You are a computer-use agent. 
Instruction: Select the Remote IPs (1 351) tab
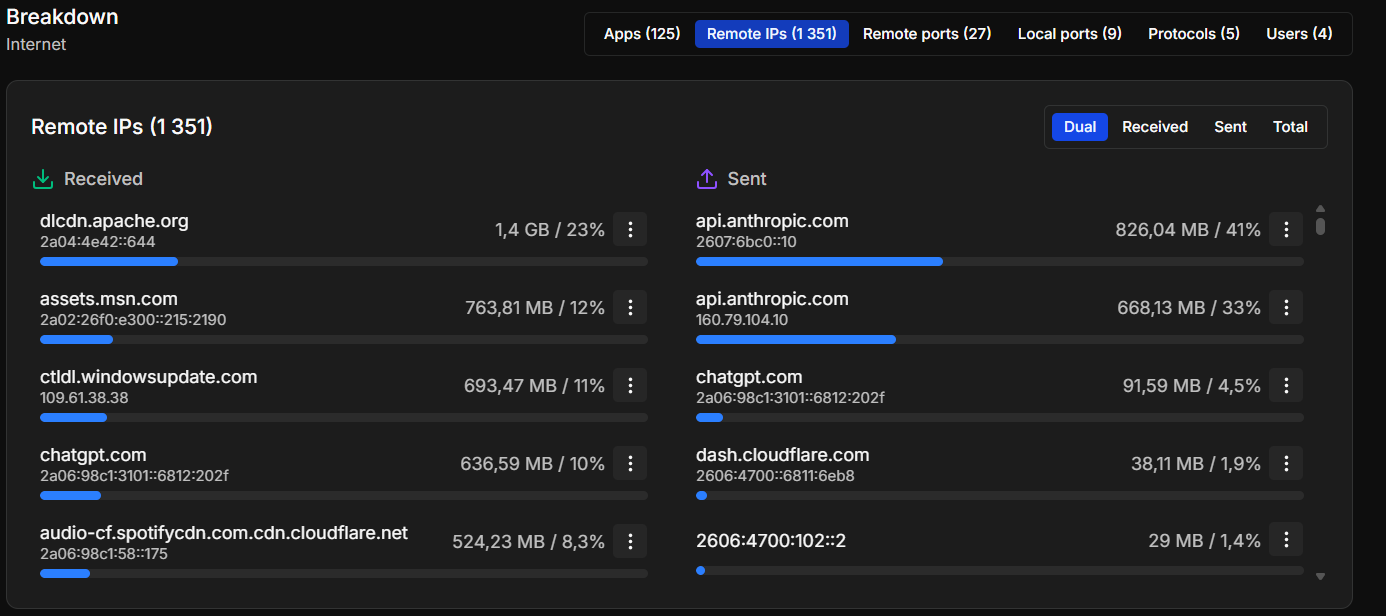(772, 34)
